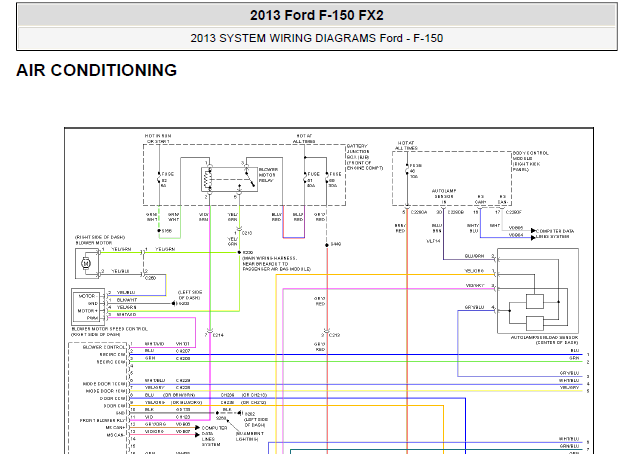Click the blower motor 'M' symbol

pos(86,263)
